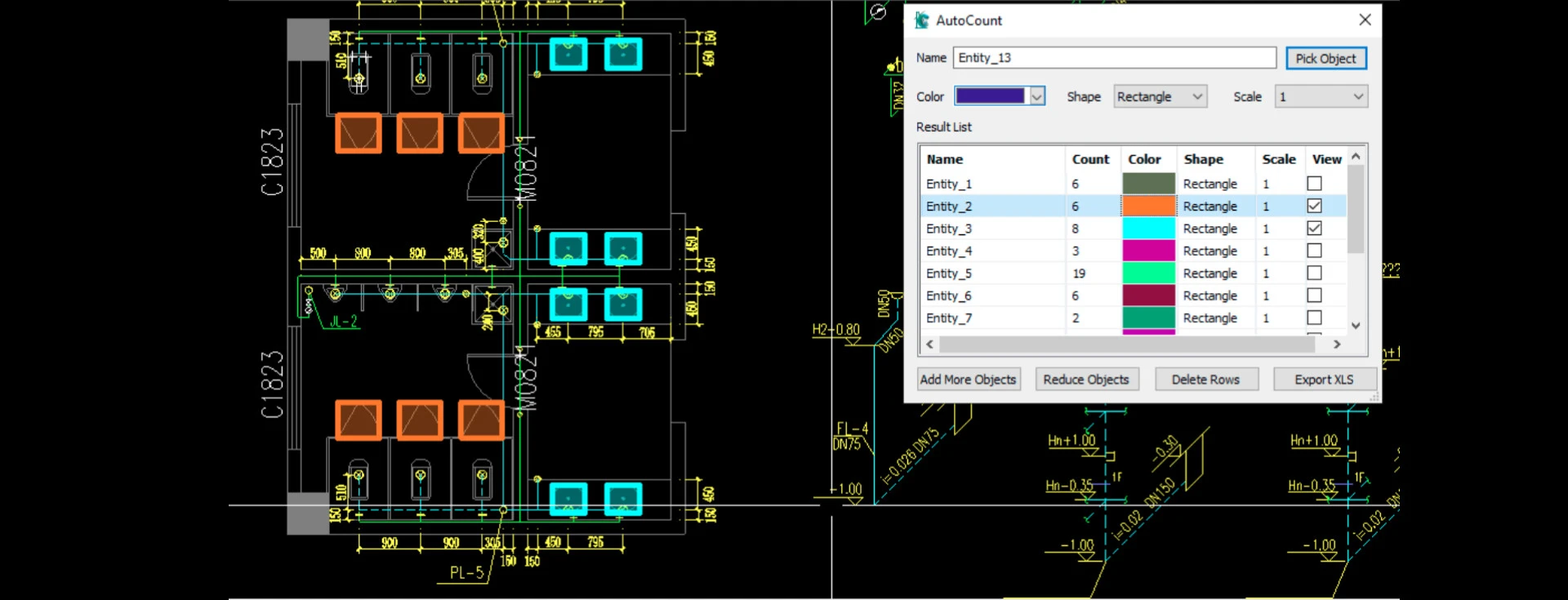Image resolution: width=1568 pixels, height=600 pixels.
Task: Click the Name column header
Action: [x=945, y=159]
